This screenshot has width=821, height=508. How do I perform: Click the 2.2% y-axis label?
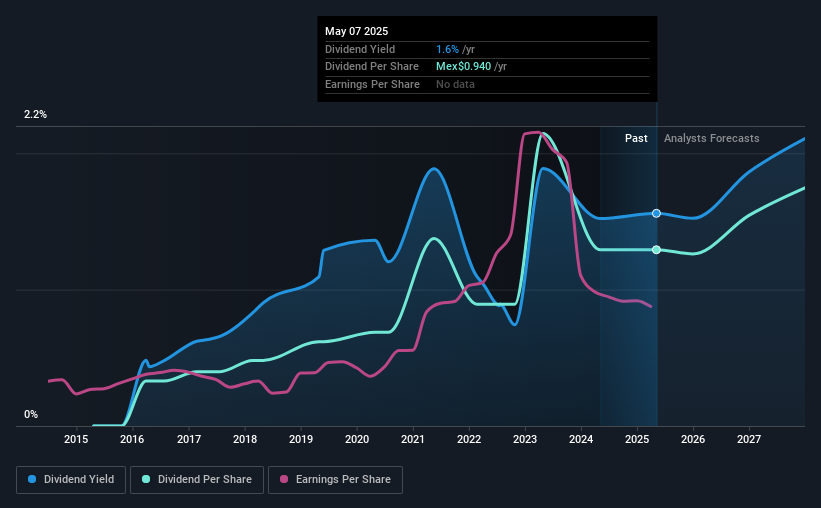point(35,114)
